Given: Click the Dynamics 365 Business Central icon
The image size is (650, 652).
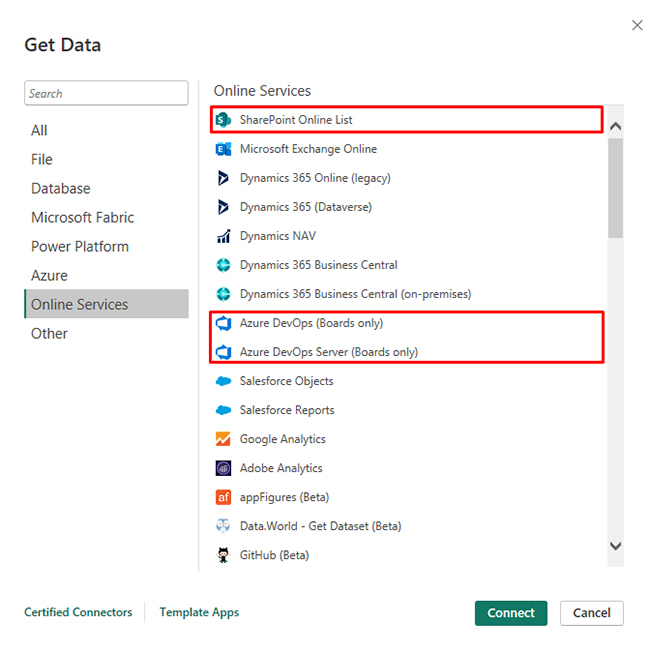Looking at the screenshot, I should 223,265.
